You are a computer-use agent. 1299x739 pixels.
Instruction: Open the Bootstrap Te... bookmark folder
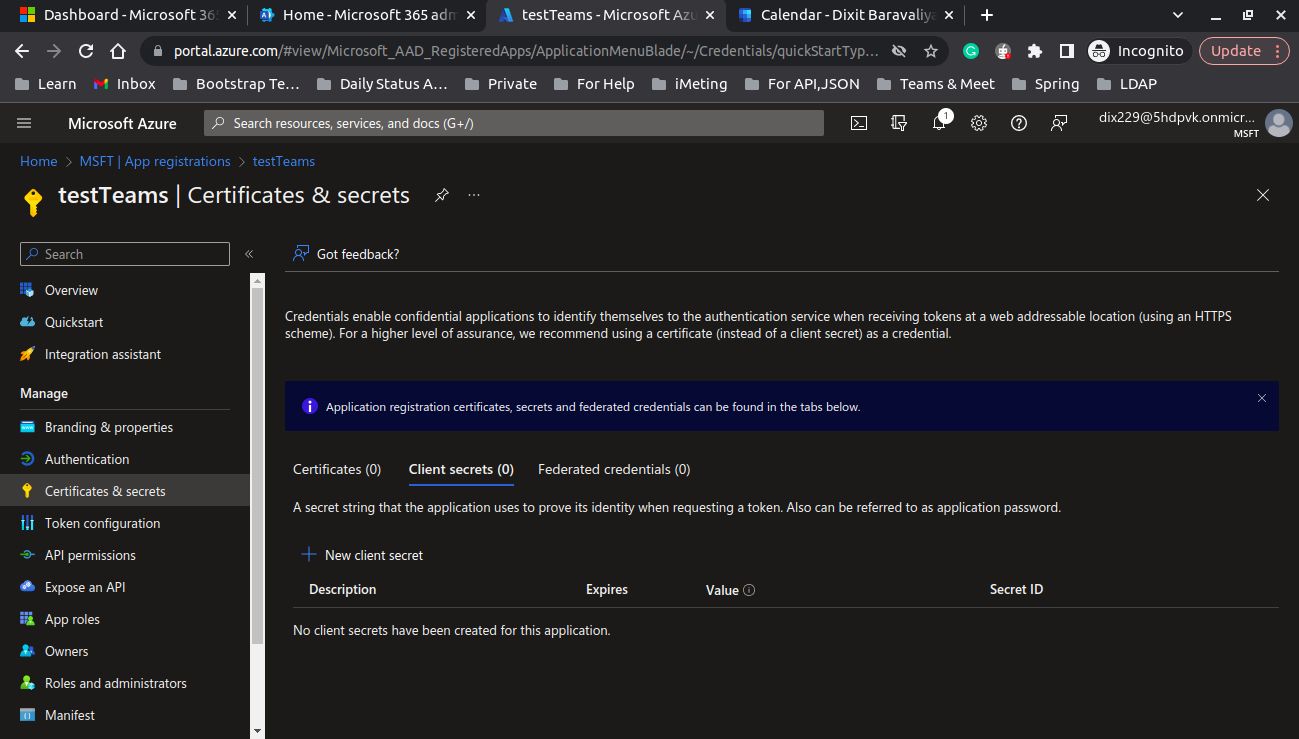[x=235, y=84]
